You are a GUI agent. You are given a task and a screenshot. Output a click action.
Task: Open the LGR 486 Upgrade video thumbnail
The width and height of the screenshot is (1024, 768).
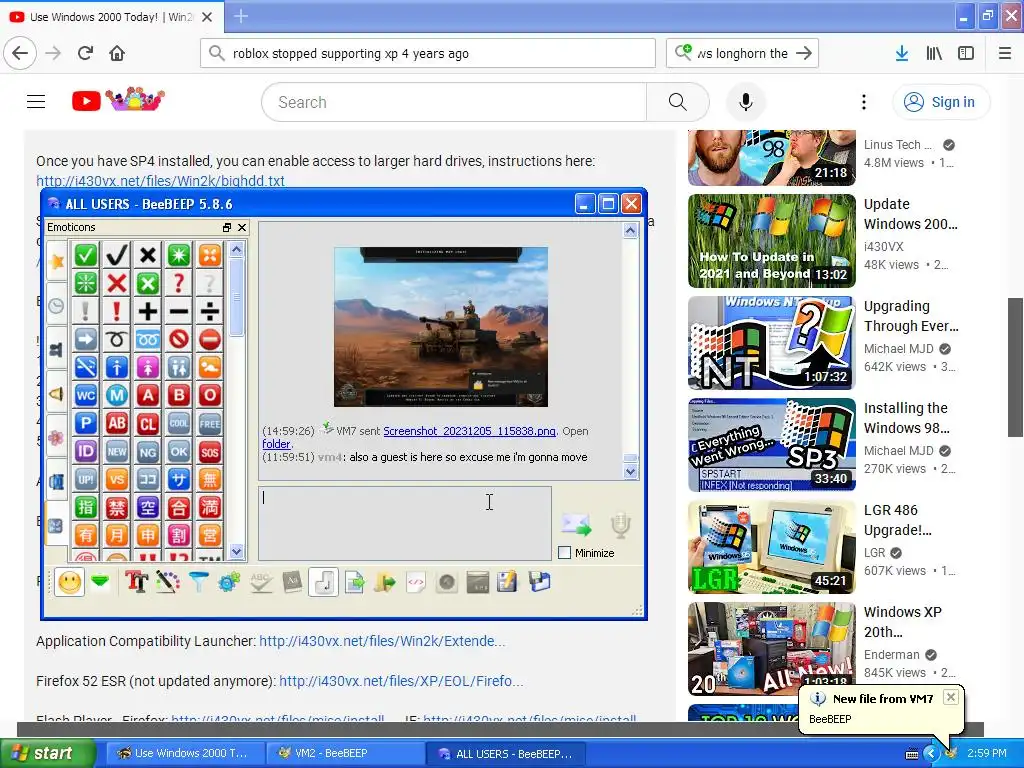[771, 547]
